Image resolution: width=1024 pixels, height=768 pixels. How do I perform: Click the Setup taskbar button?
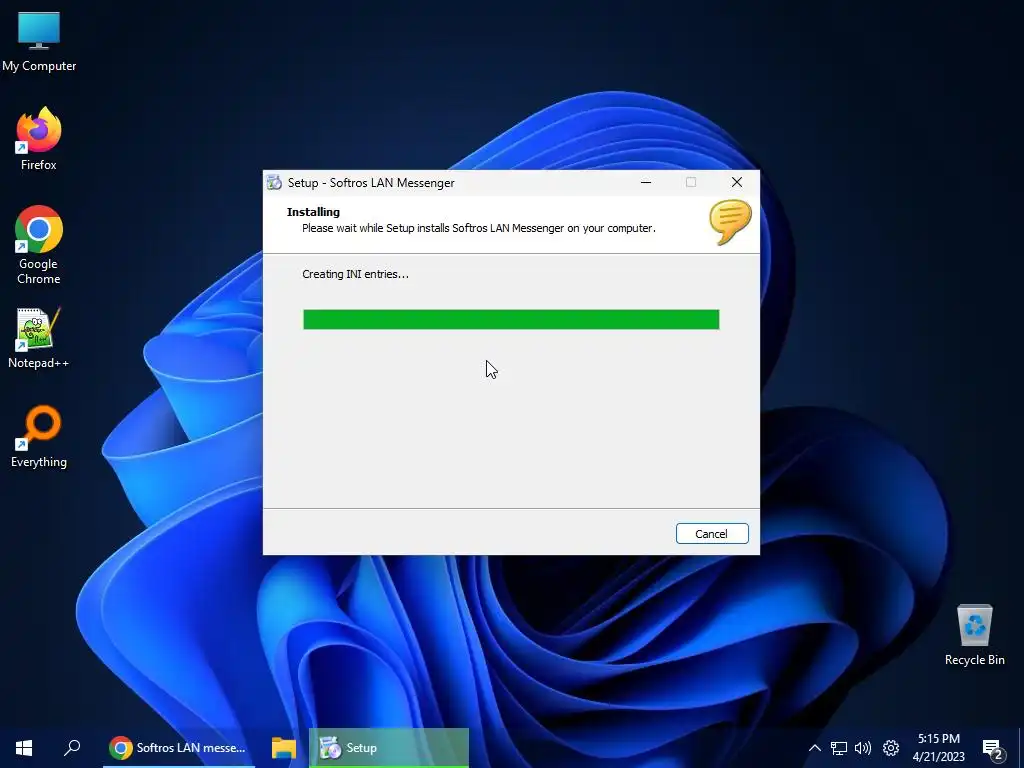click(389, 748)
